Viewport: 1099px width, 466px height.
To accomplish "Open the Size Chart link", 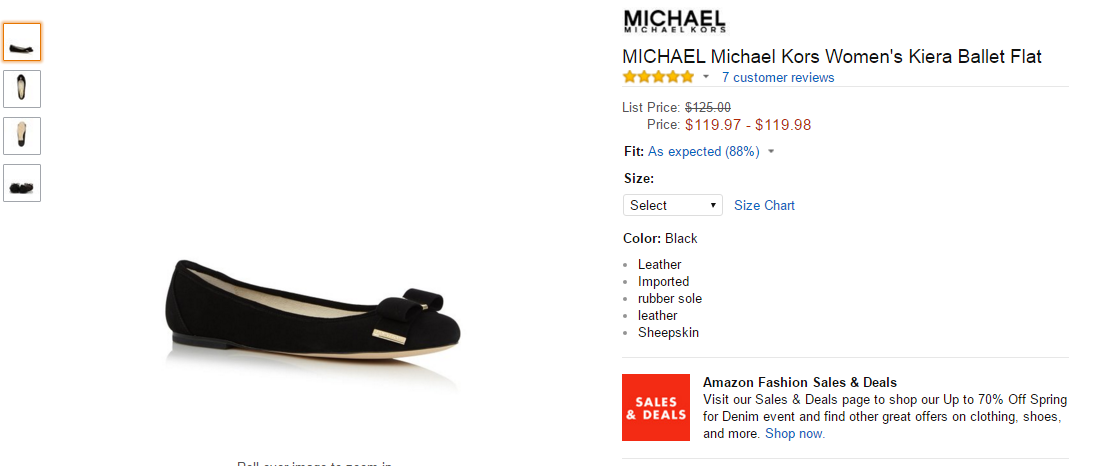I will [x=764, y=205].
